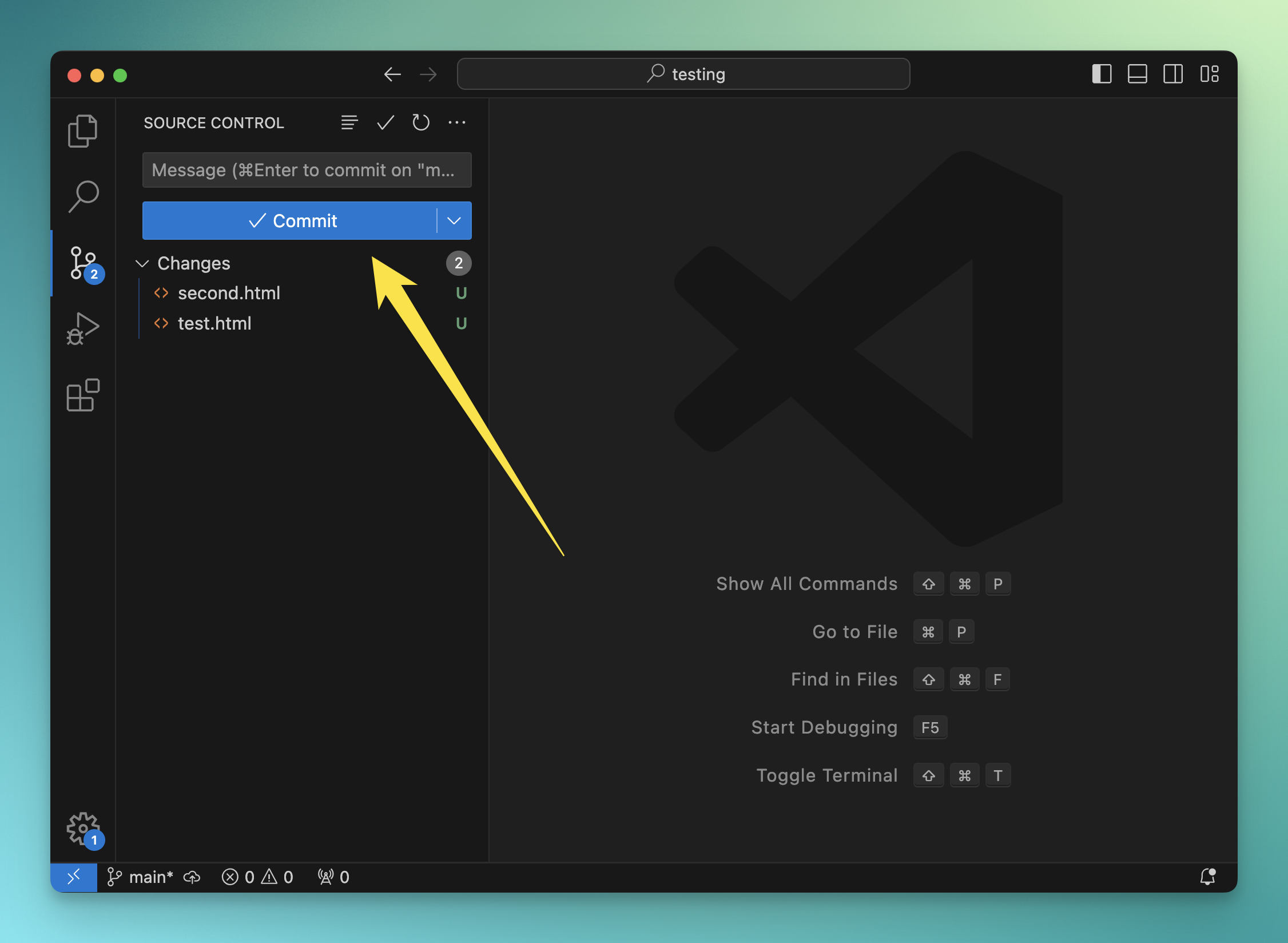
Task: Toggle the secondary side bar visibility
Action: coord(1172,74)
